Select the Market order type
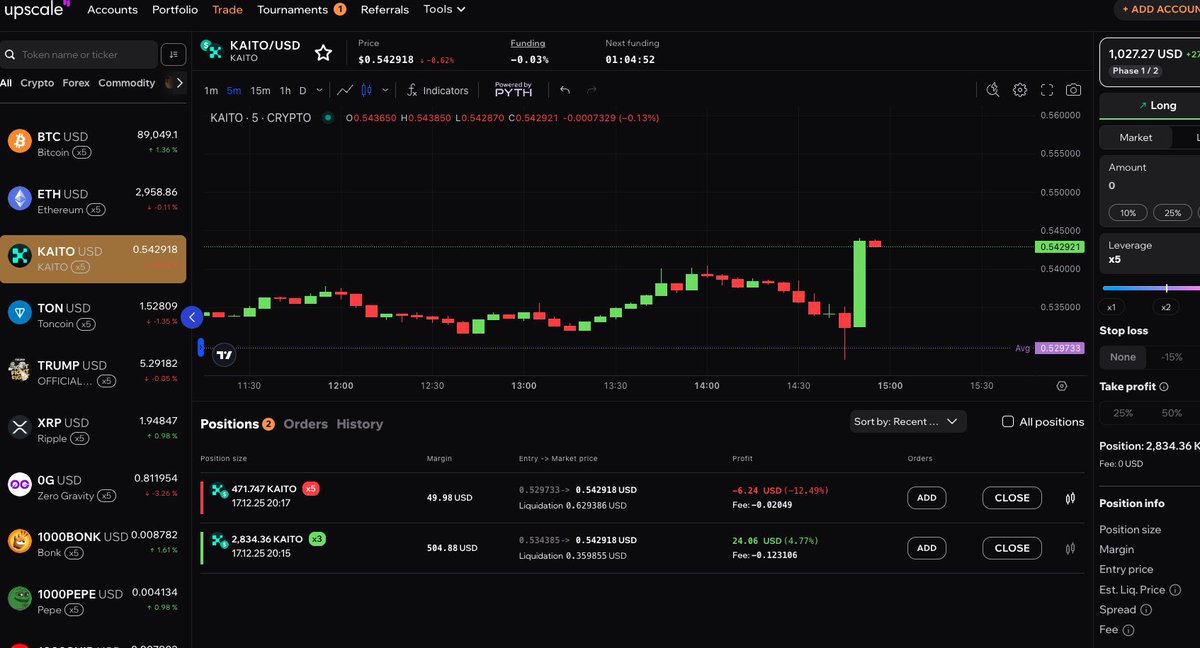1200x648 pixels. click(x=1135, y=137)
